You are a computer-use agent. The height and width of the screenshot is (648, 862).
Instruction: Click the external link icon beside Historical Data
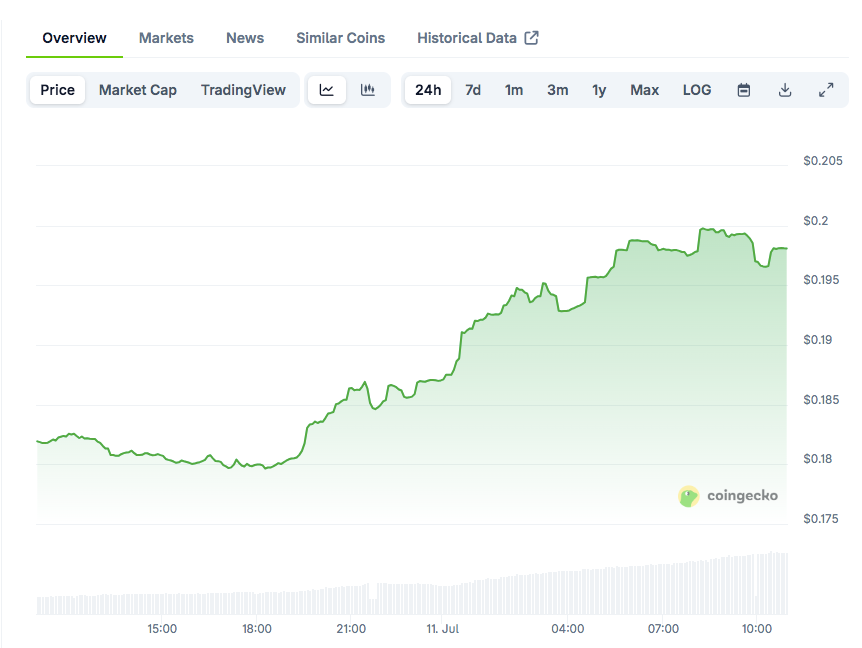[x=532, y=38]
